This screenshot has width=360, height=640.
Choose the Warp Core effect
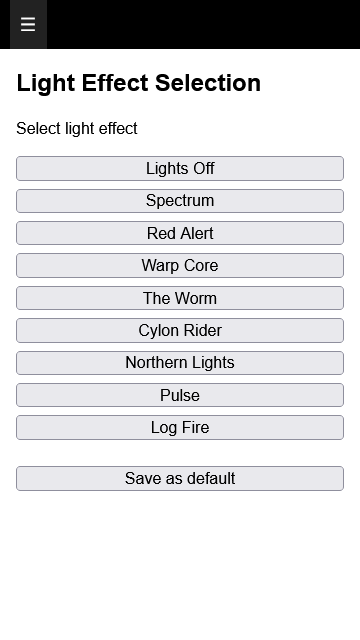(x=180, y=265)
